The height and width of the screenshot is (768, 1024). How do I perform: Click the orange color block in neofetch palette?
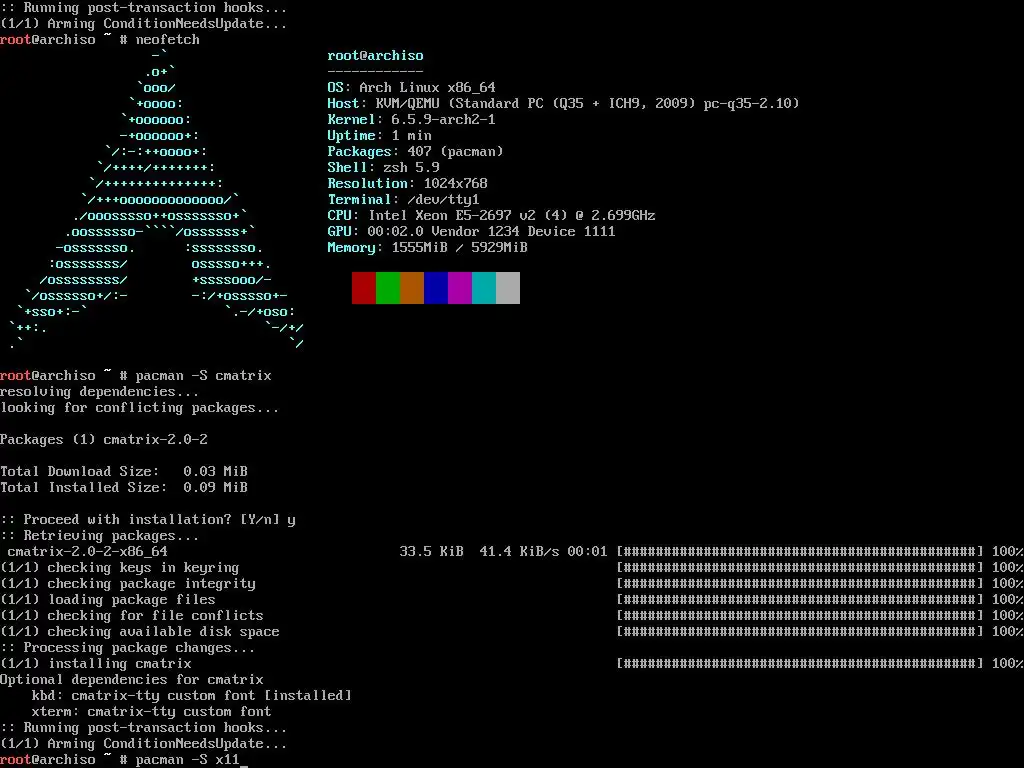pyautogui.click(x=412, y=288)
